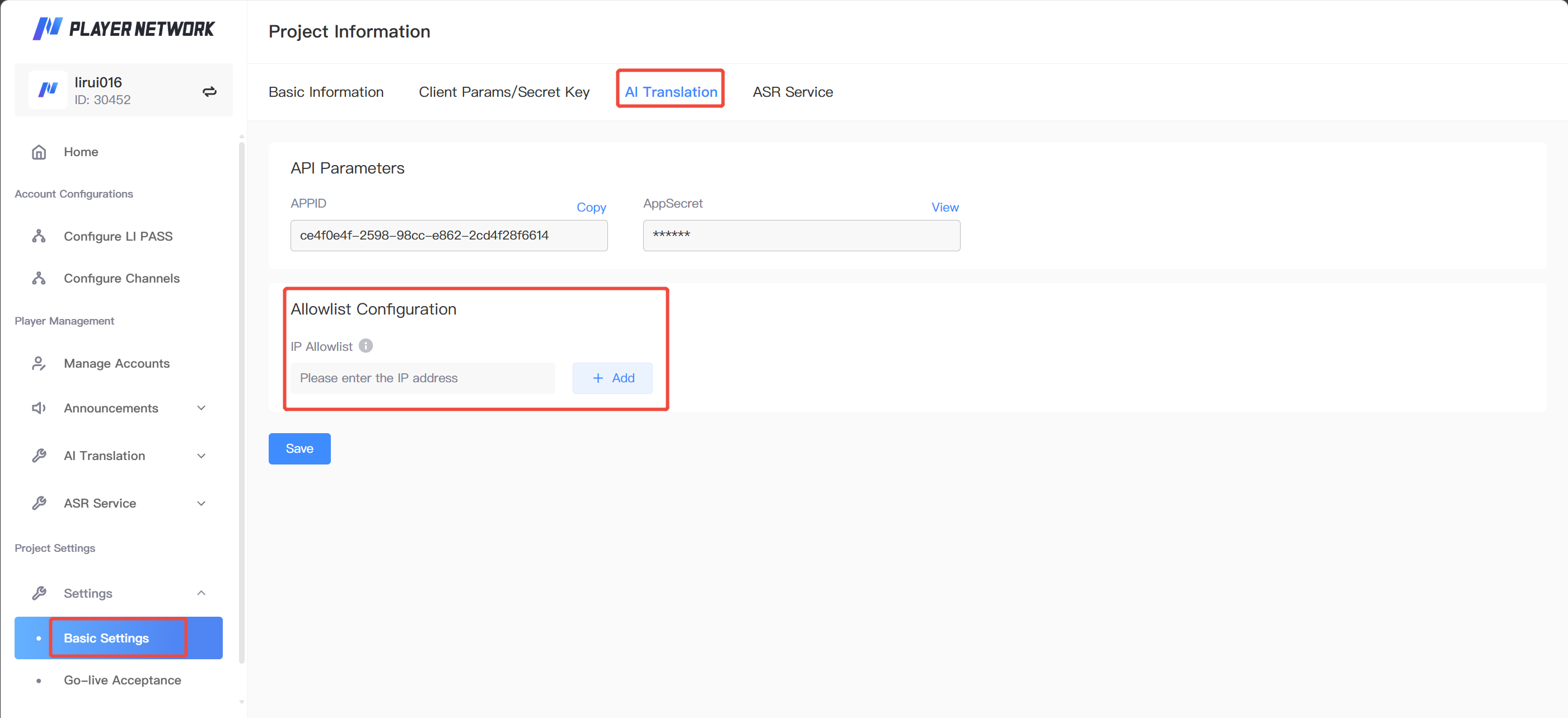Save the AI Translation settings
The image size is (1568, 718).
tap(299, 449)
